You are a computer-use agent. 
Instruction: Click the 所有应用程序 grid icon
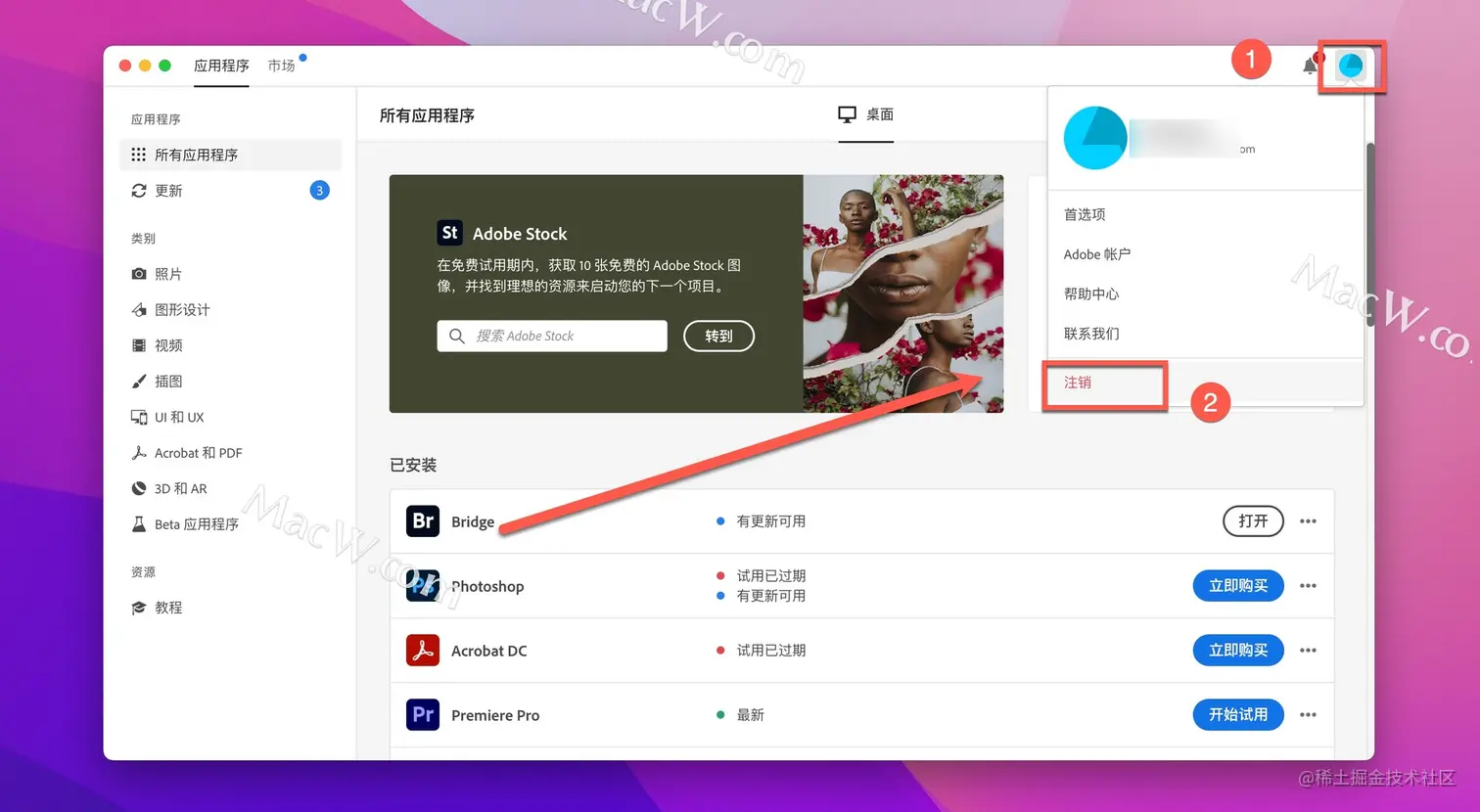click(139, 155)
